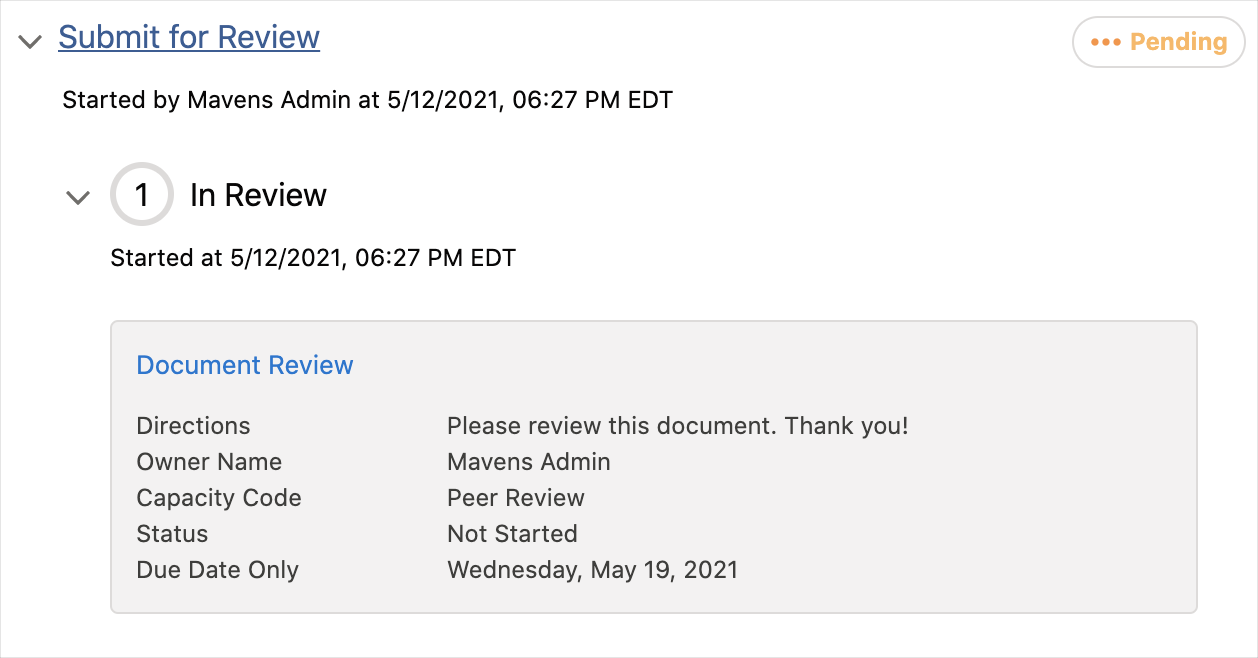
Task: Collapse the In Review step chevron
Action: (78, 197)
